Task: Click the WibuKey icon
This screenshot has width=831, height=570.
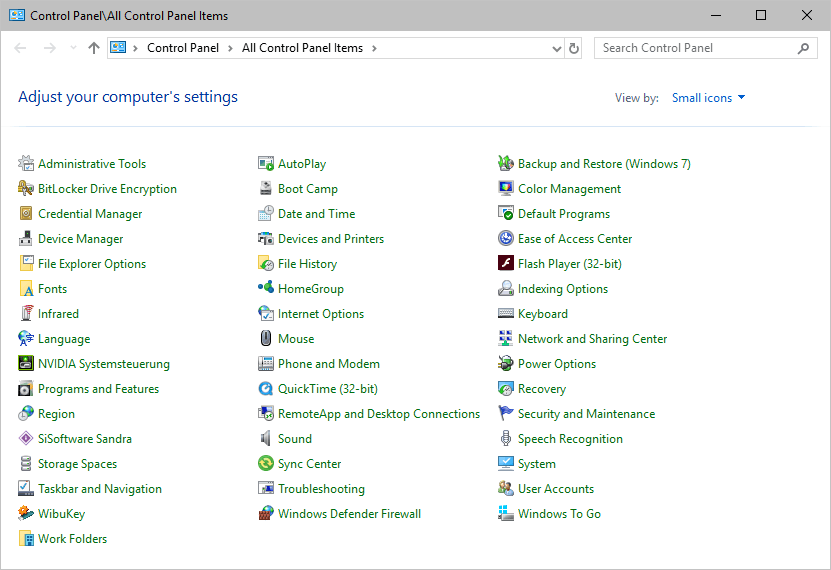Action: point(26,513)
